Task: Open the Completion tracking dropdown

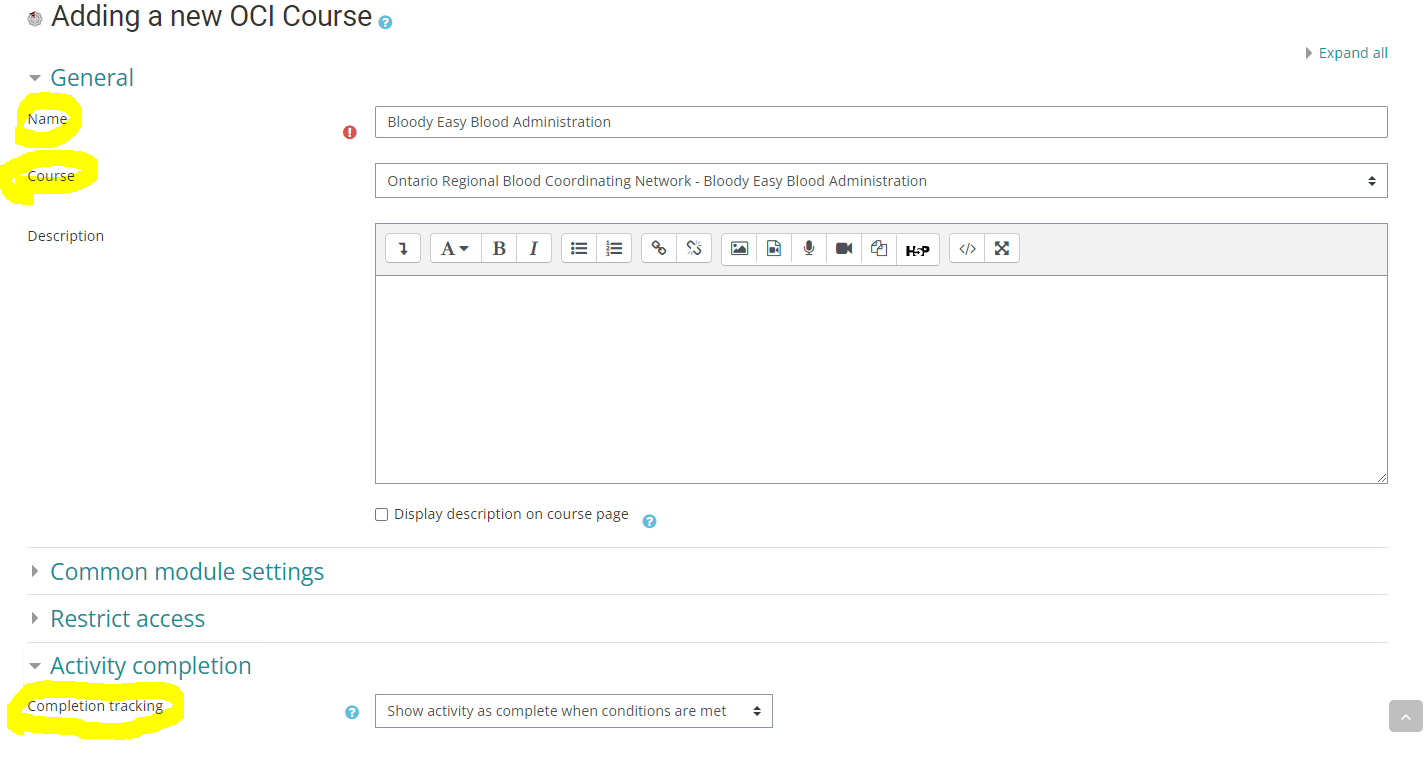Action: click(573, 711)
